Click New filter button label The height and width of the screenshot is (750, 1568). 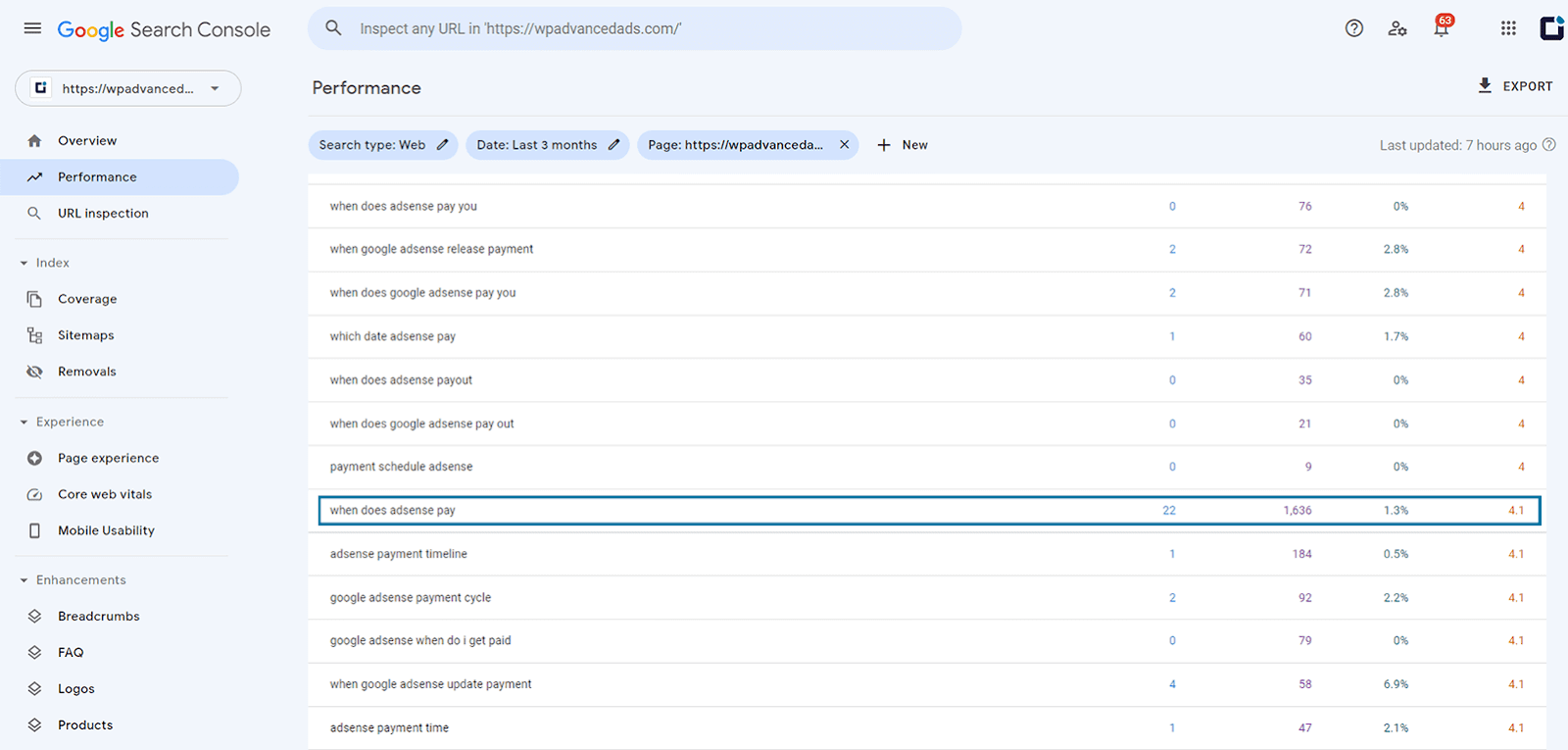(914, 145)
